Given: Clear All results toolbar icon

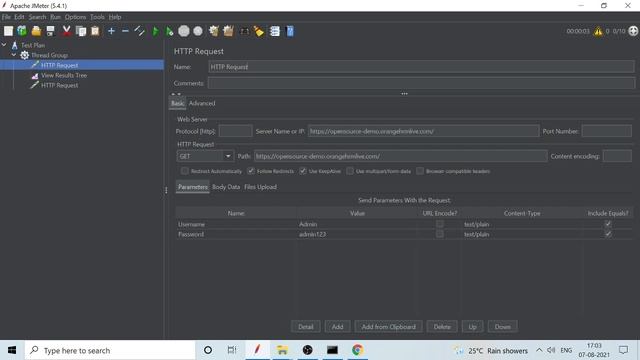Looking at the screenshot, I should click(x=228, y=31).
